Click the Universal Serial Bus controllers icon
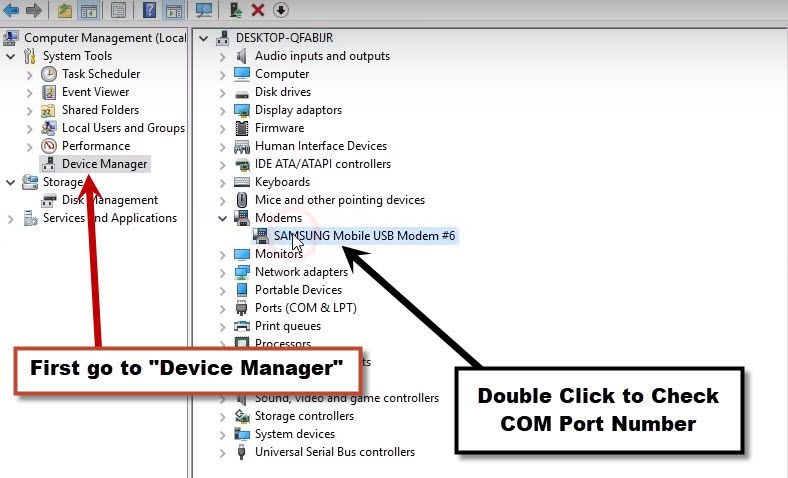The width and height of the screenshot is (788, 478). pos(242,452)
